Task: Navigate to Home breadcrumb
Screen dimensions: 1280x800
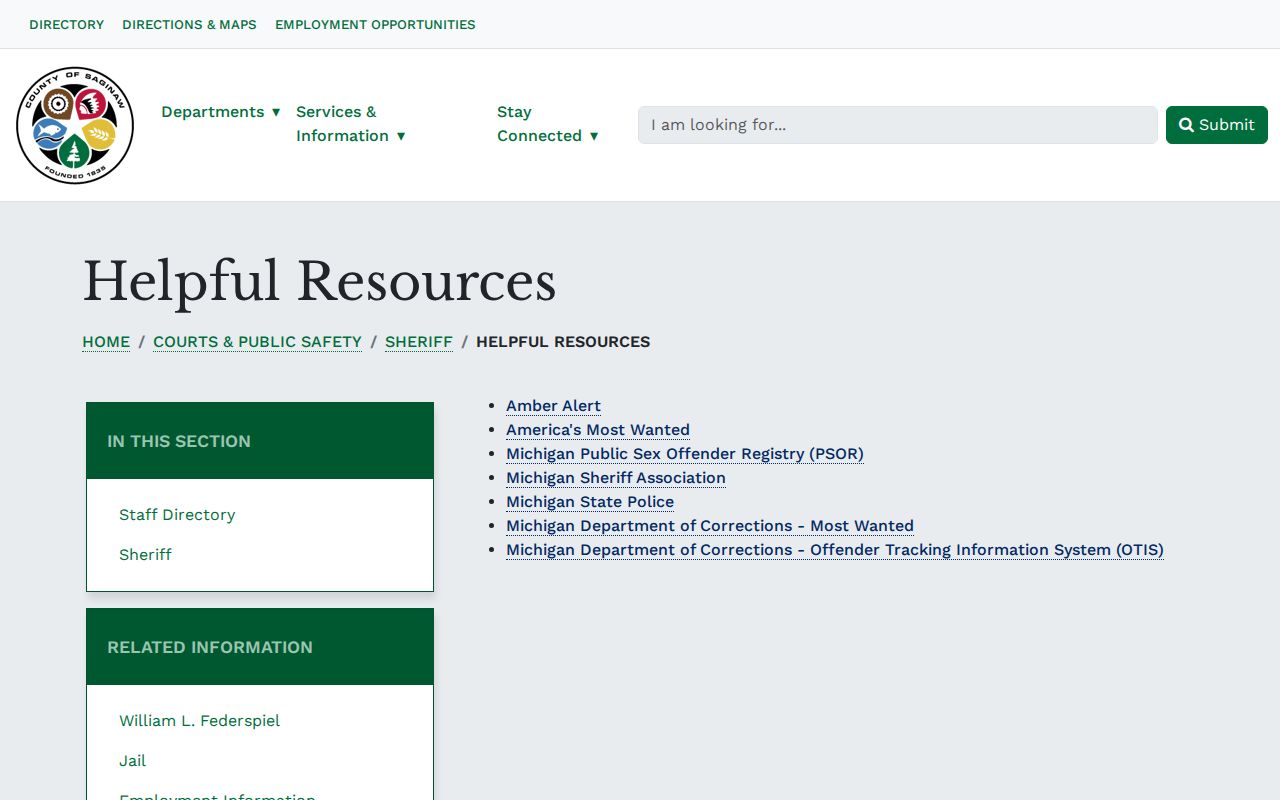Action: tap(106, 342)
